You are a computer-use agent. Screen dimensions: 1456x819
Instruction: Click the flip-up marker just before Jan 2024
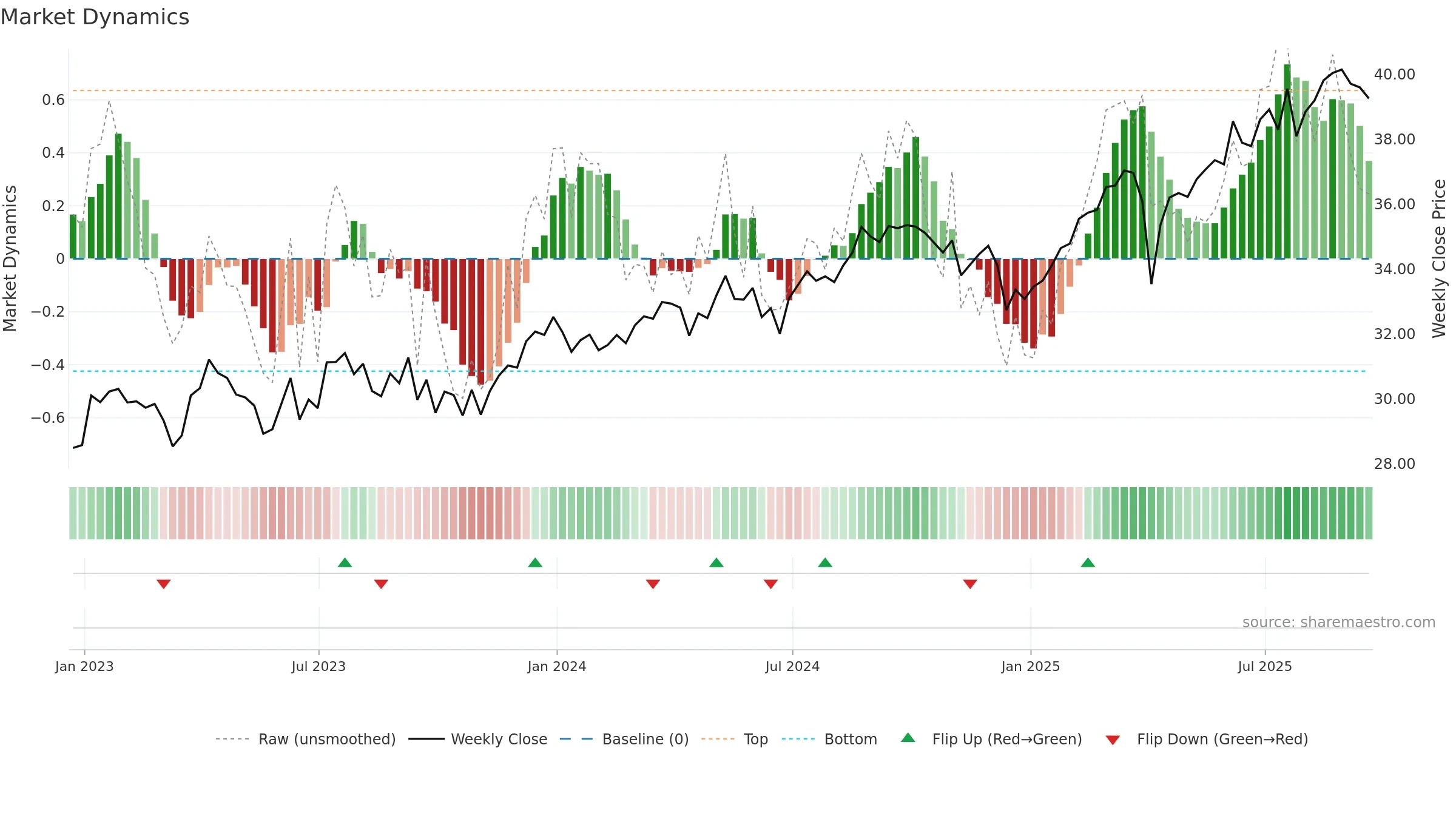click(x=535, y=562)
